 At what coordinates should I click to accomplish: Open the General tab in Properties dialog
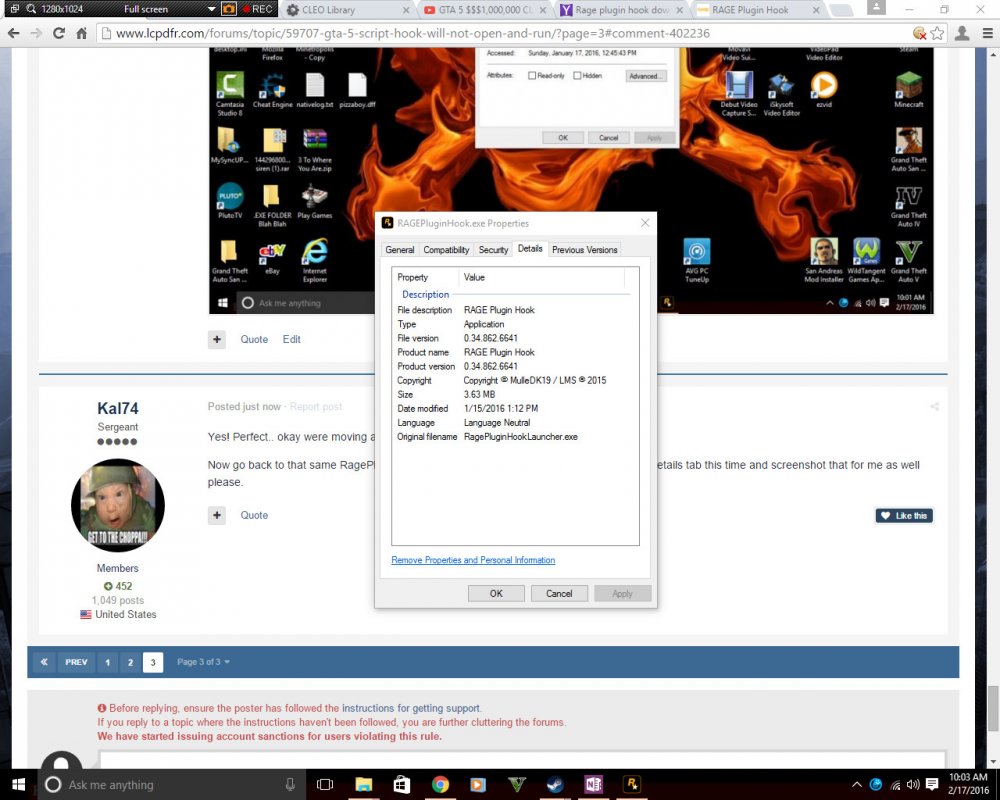coord(400,250)
